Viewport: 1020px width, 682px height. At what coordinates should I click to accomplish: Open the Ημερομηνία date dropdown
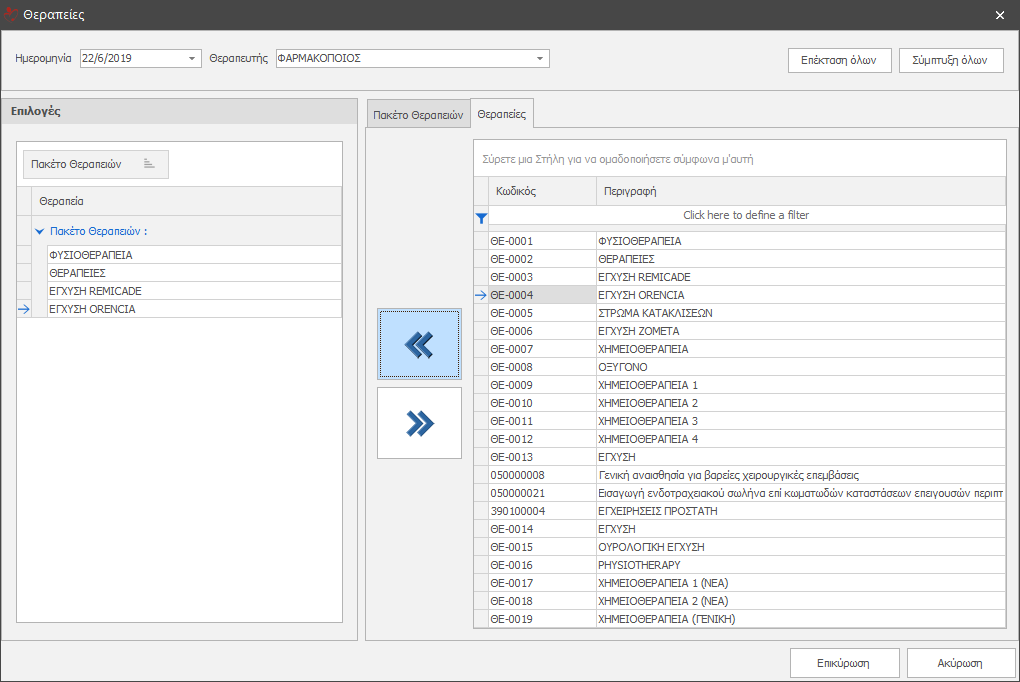tap(193, 59)
